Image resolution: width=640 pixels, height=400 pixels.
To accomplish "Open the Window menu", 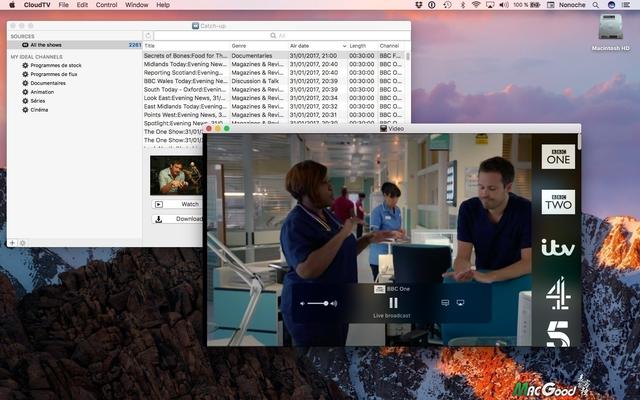I will tap(136, 5).
